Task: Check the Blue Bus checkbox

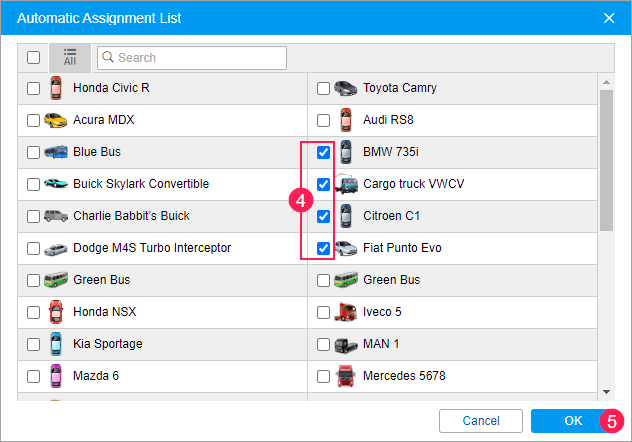Action: click(x=33, y=152)
